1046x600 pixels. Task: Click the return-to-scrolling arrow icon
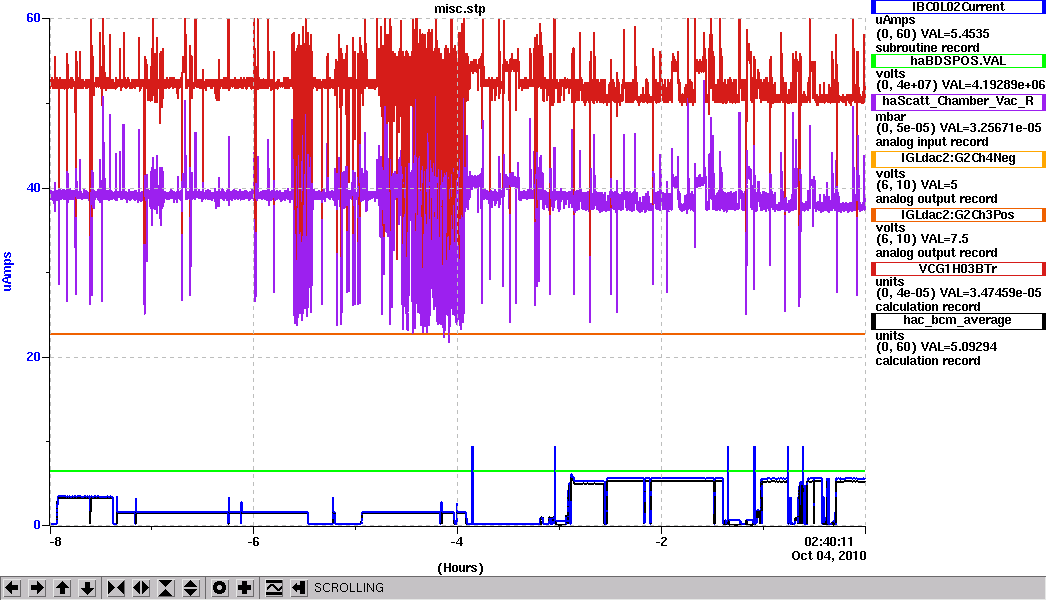[299, 588]
